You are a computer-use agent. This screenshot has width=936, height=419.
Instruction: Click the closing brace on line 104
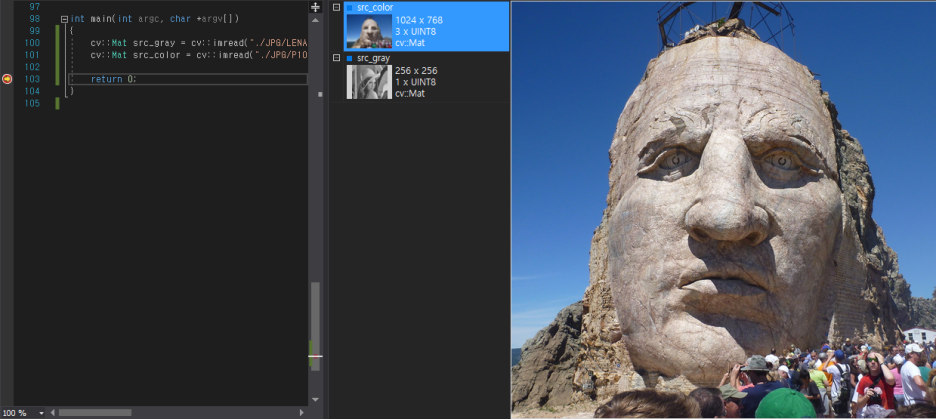tap(72, 91)
